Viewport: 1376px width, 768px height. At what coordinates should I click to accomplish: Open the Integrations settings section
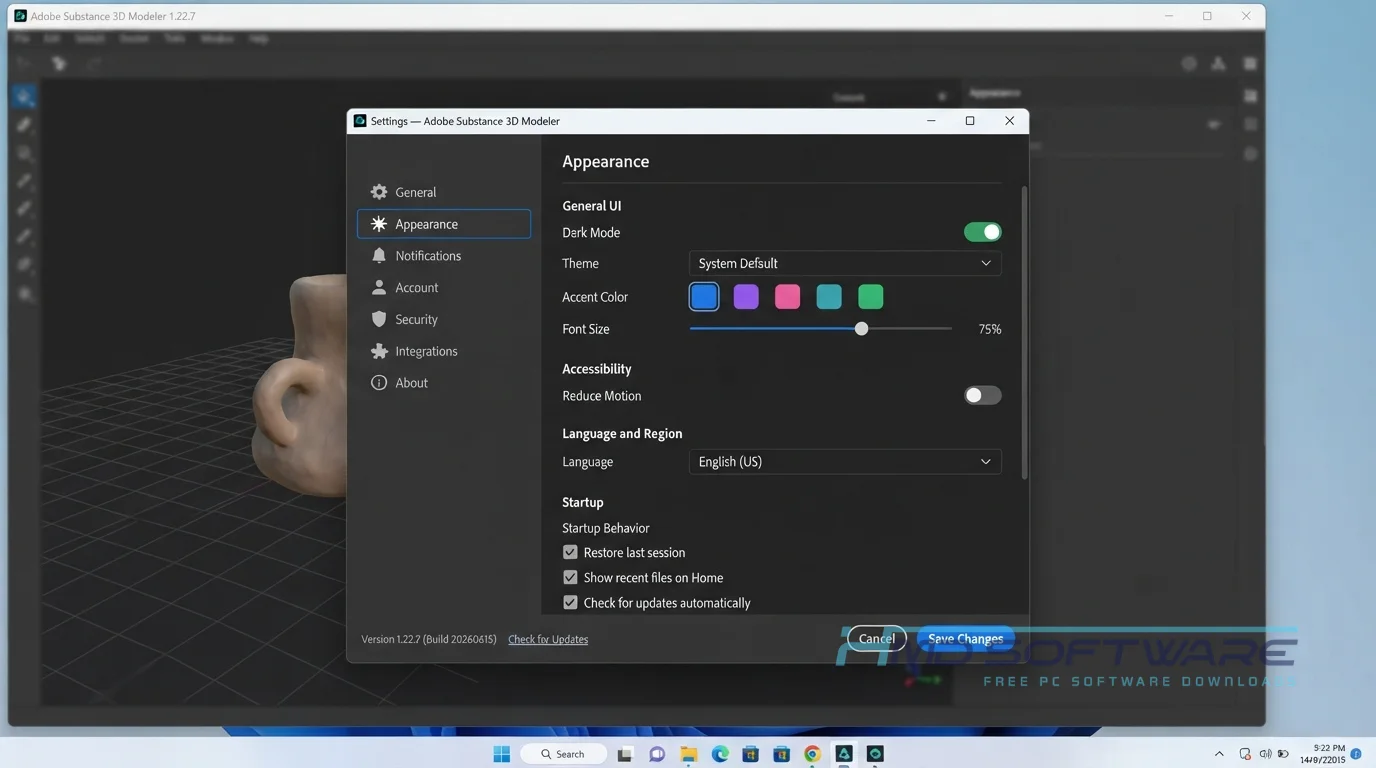[444, 351]
